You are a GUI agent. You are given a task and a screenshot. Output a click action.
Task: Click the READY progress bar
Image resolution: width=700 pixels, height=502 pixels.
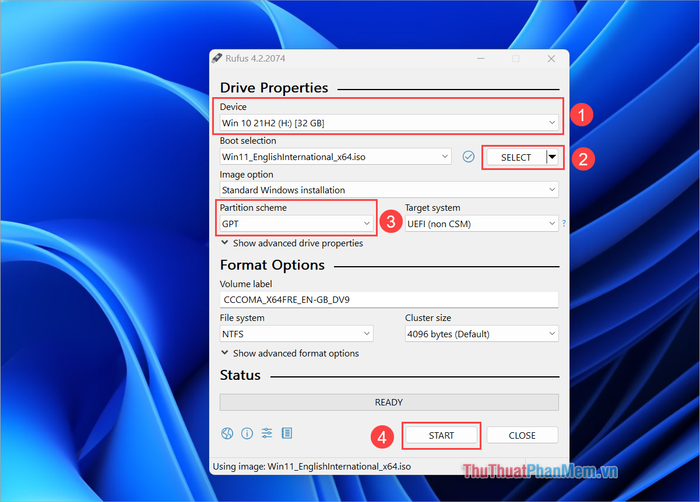(389, 402)
